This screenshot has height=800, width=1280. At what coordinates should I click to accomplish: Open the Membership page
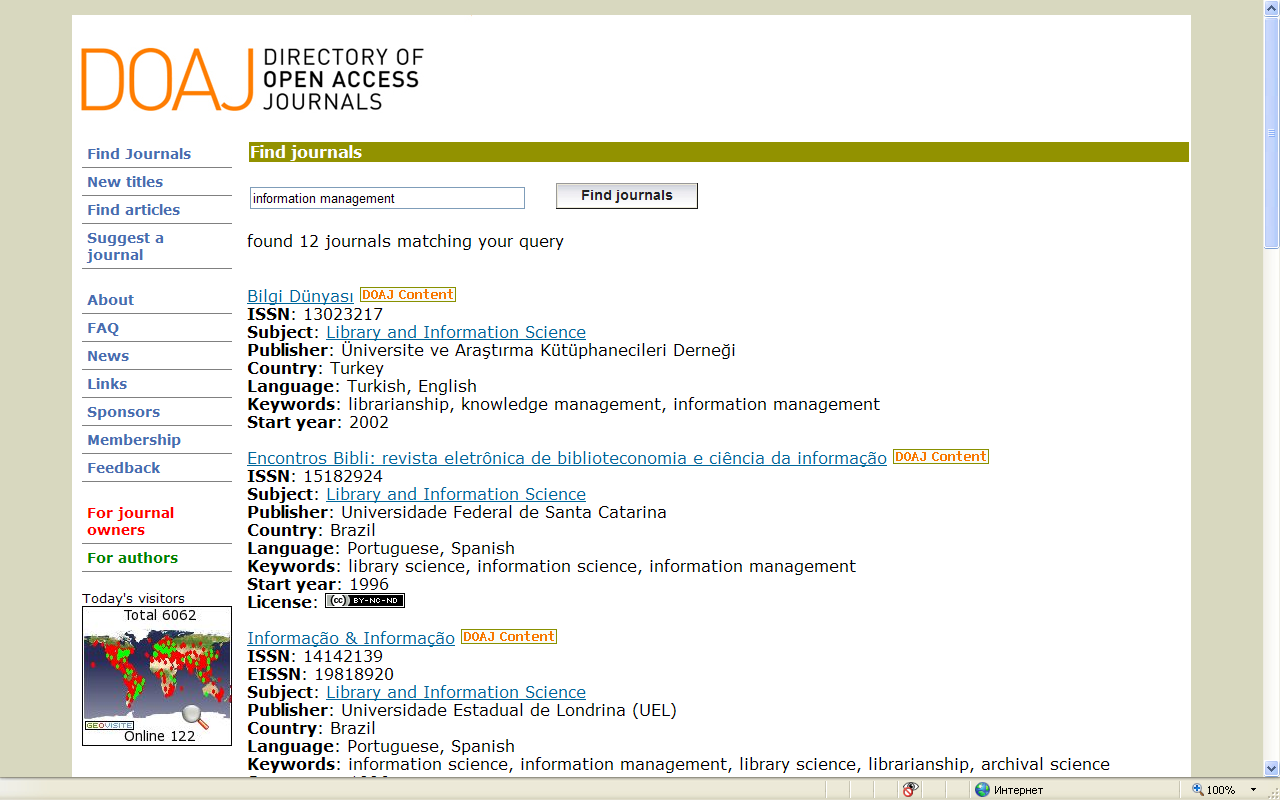[x=134, y=440]
